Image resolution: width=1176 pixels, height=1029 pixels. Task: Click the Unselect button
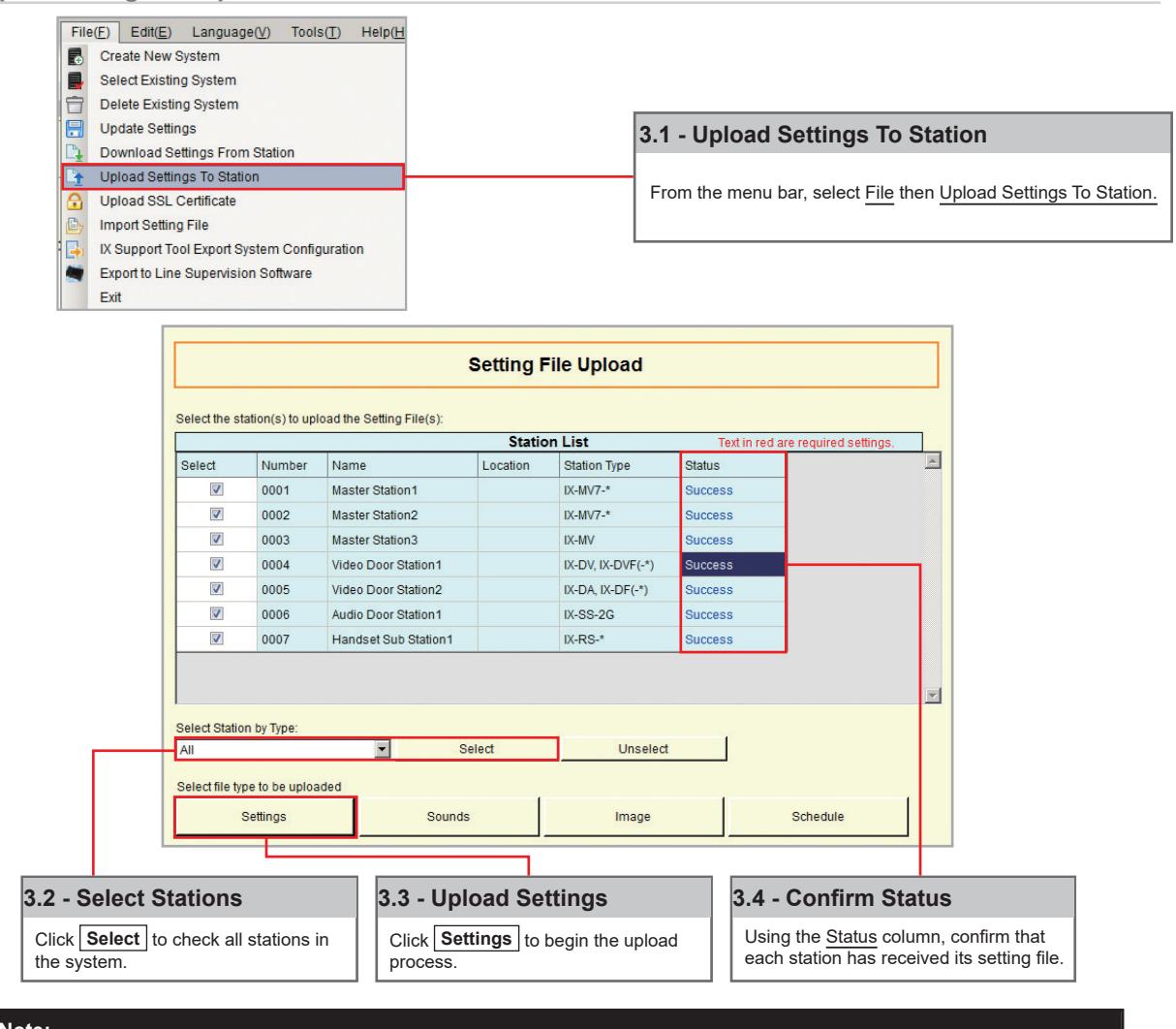[643, 749]
